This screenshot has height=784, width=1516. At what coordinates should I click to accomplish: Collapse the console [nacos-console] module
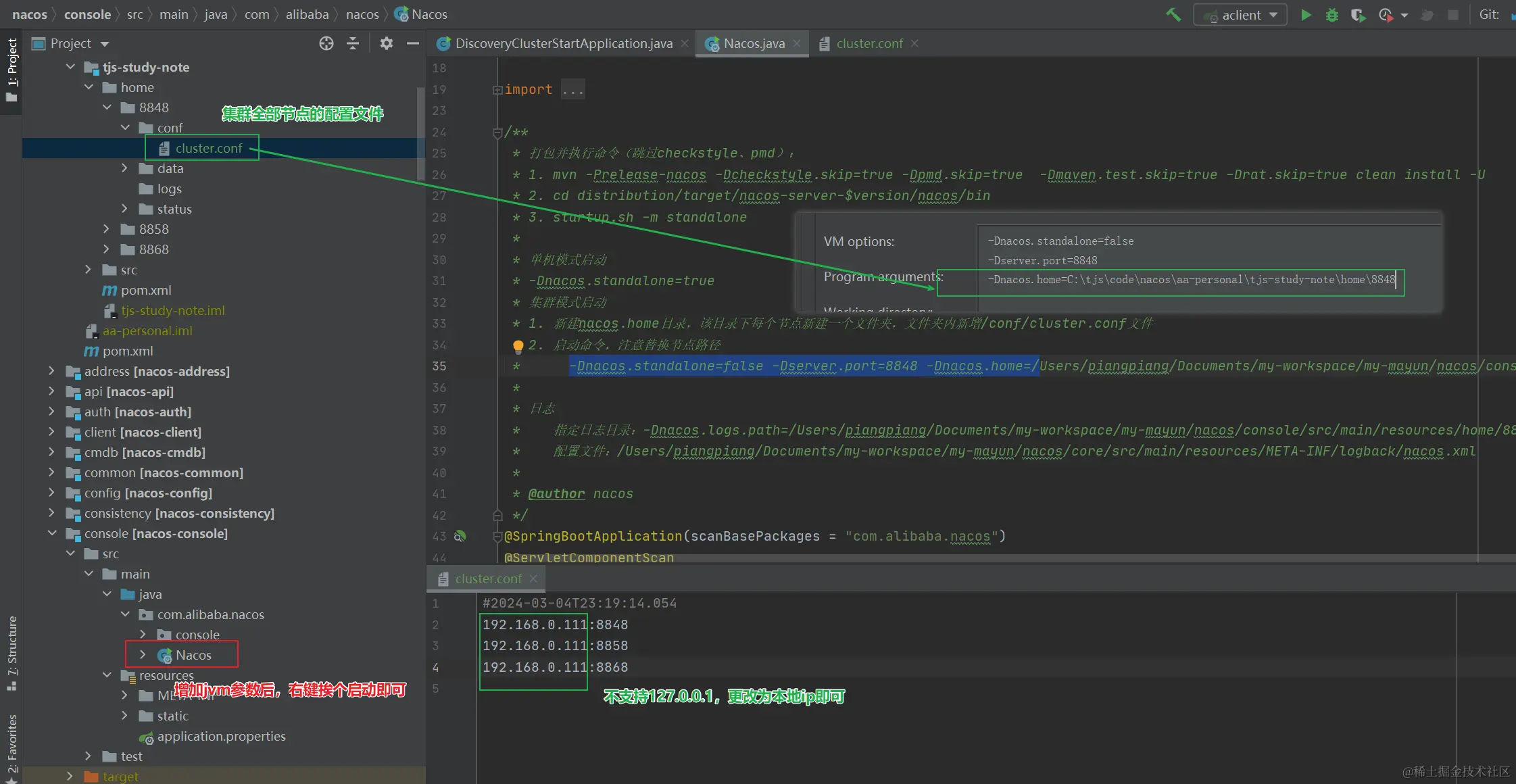pos(52,533)
